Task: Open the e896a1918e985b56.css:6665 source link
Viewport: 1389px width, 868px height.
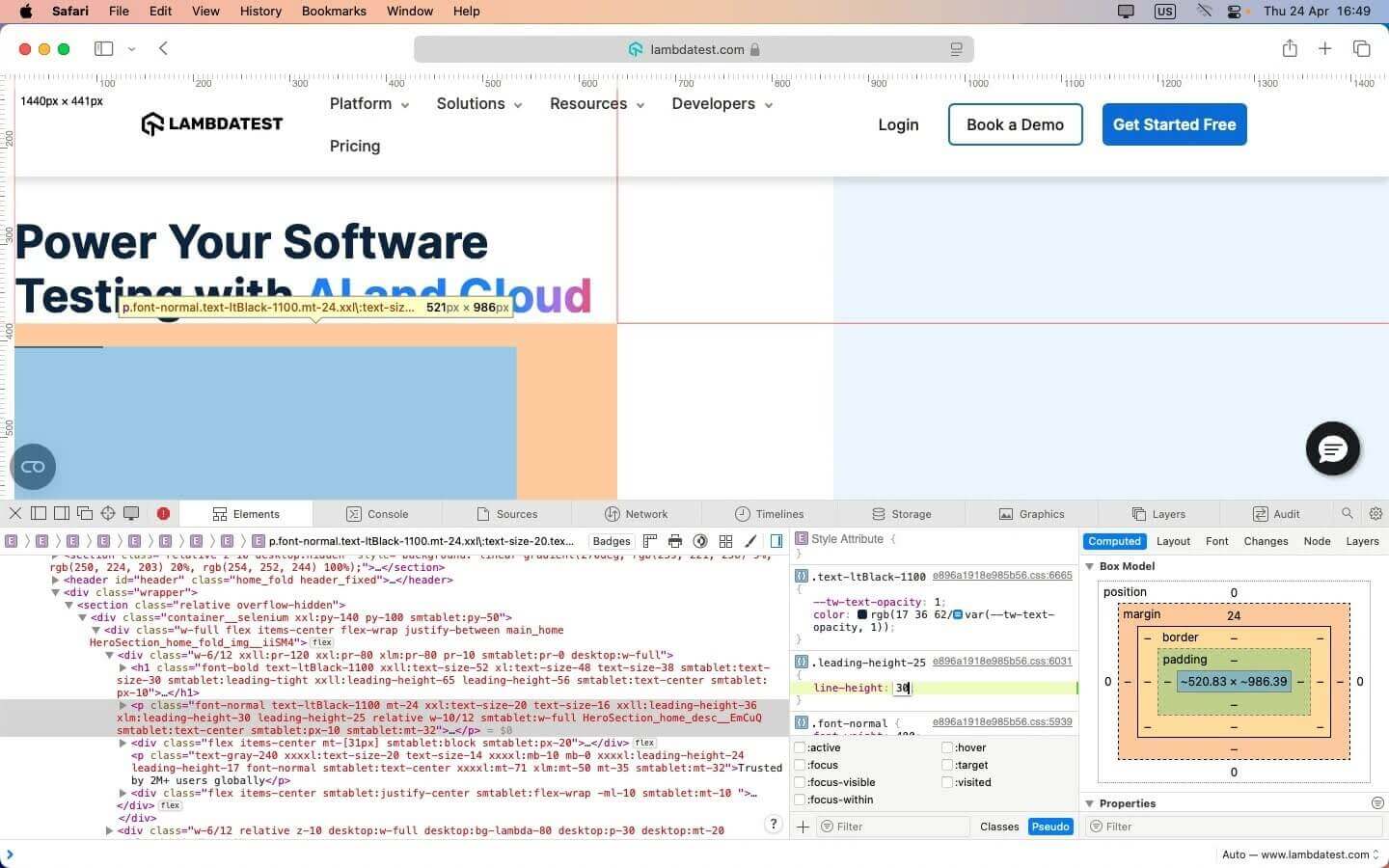Action: point(1002,576)
